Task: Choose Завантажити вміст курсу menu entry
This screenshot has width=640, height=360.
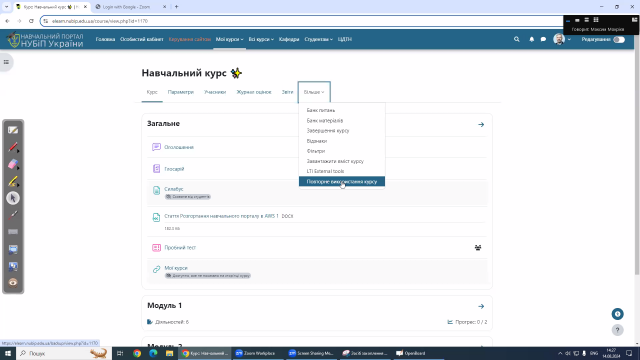Action: click(x=342, y=161)
